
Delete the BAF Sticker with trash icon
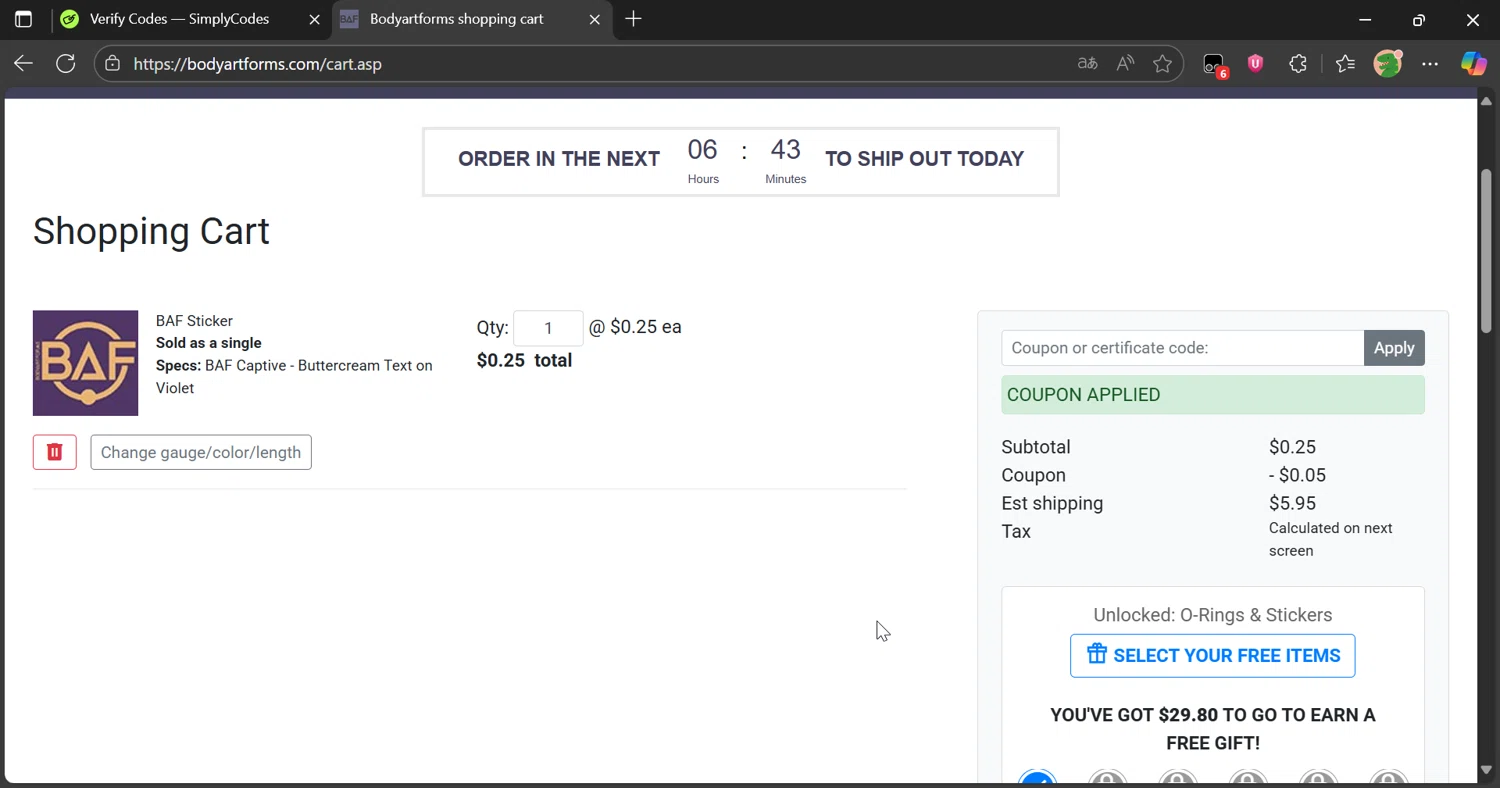point(55,452)
